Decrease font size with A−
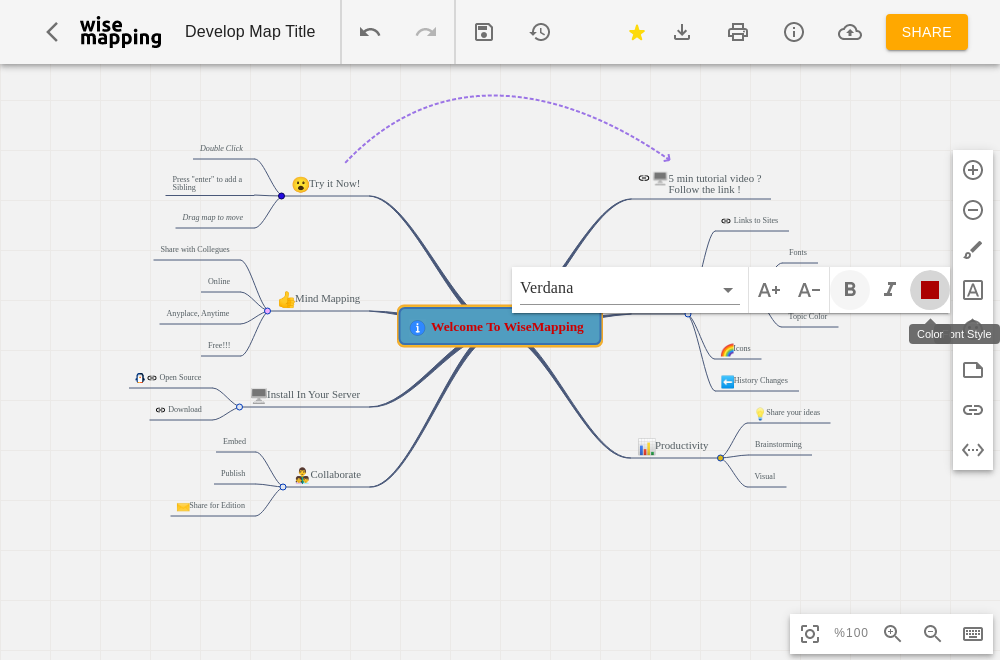 pos(809,290)
